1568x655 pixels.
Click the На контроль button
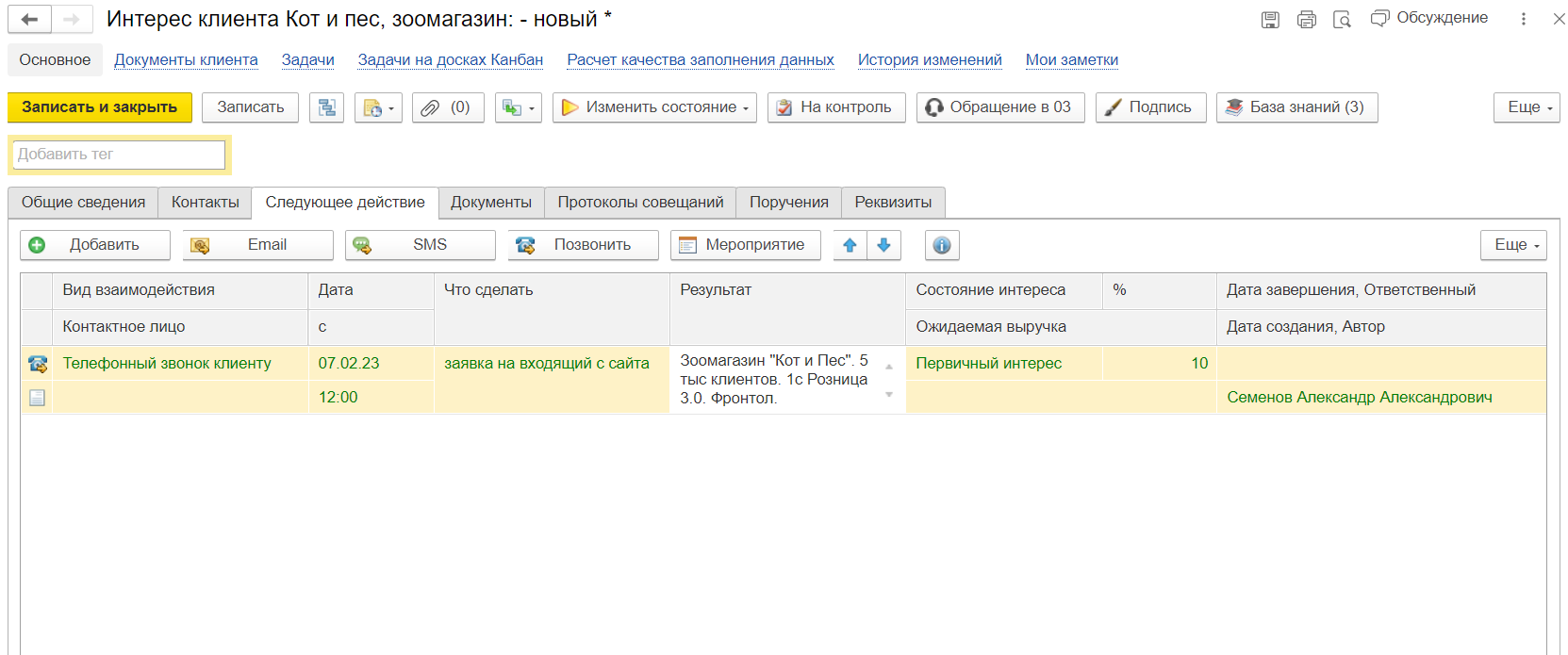click(835, 107)
